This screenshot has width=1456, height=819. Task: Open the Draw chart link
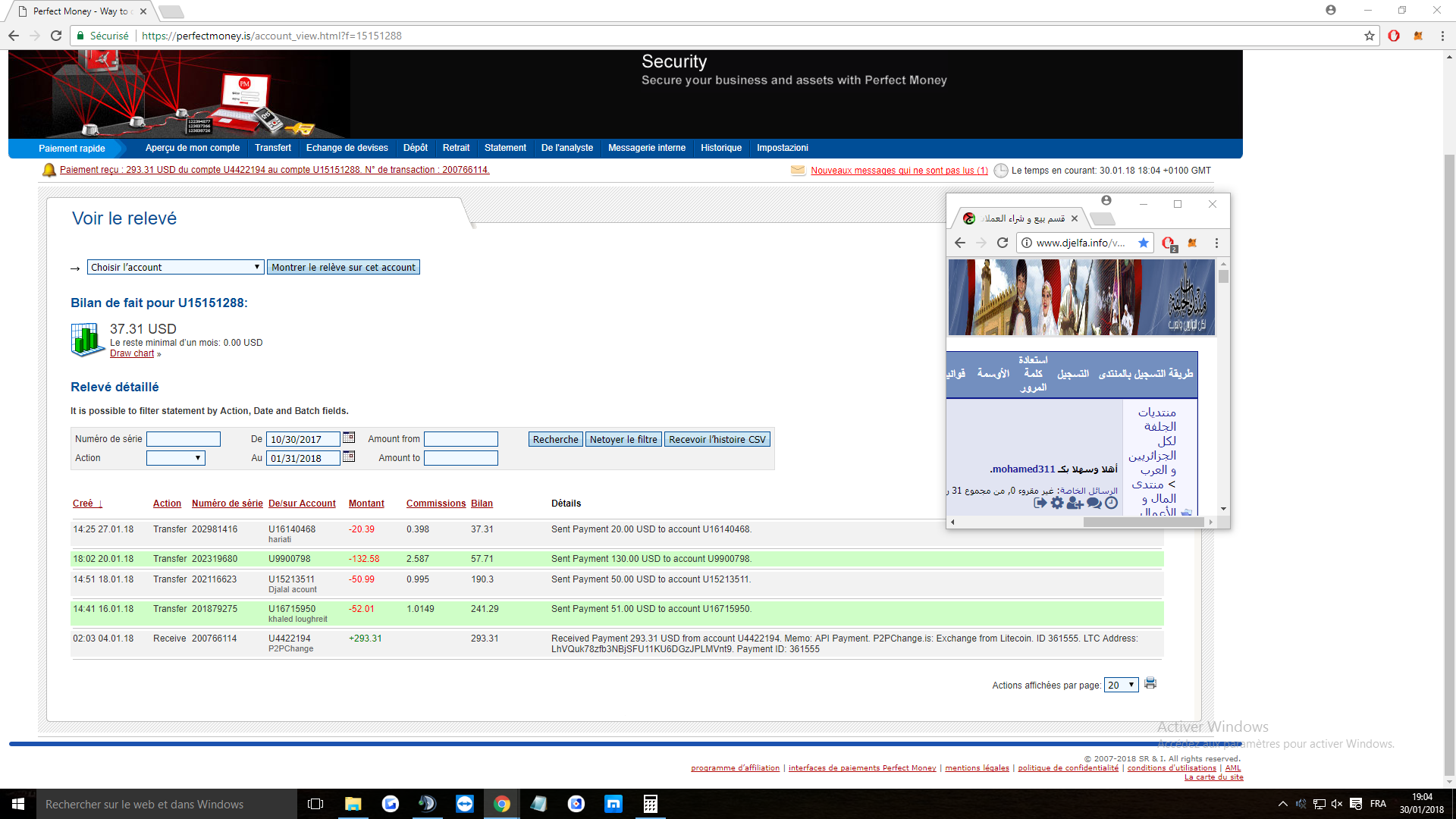[x=132, y=353]
